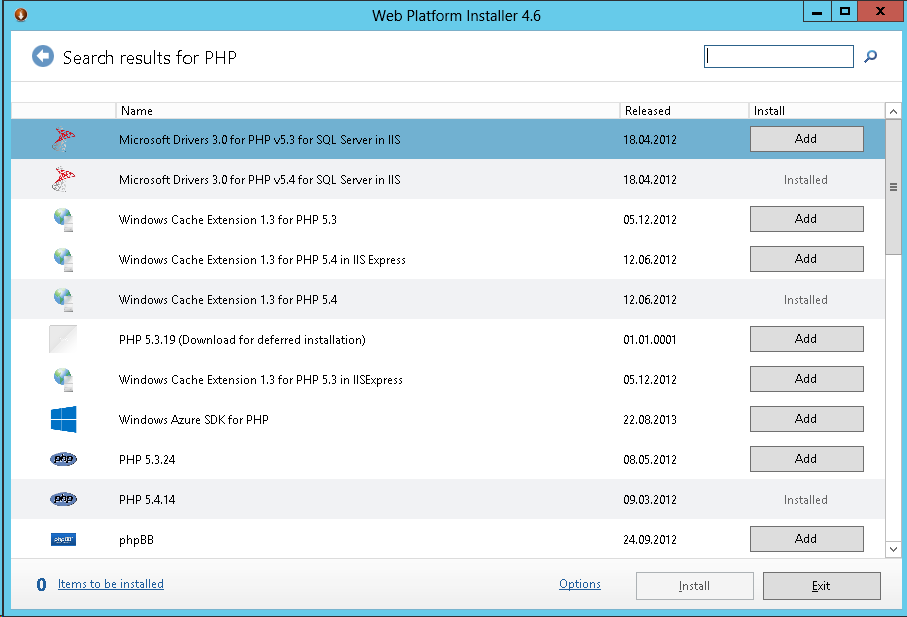Add phpBB to install list
Viewport: 907px width, 617px height.
pos(806,539)
